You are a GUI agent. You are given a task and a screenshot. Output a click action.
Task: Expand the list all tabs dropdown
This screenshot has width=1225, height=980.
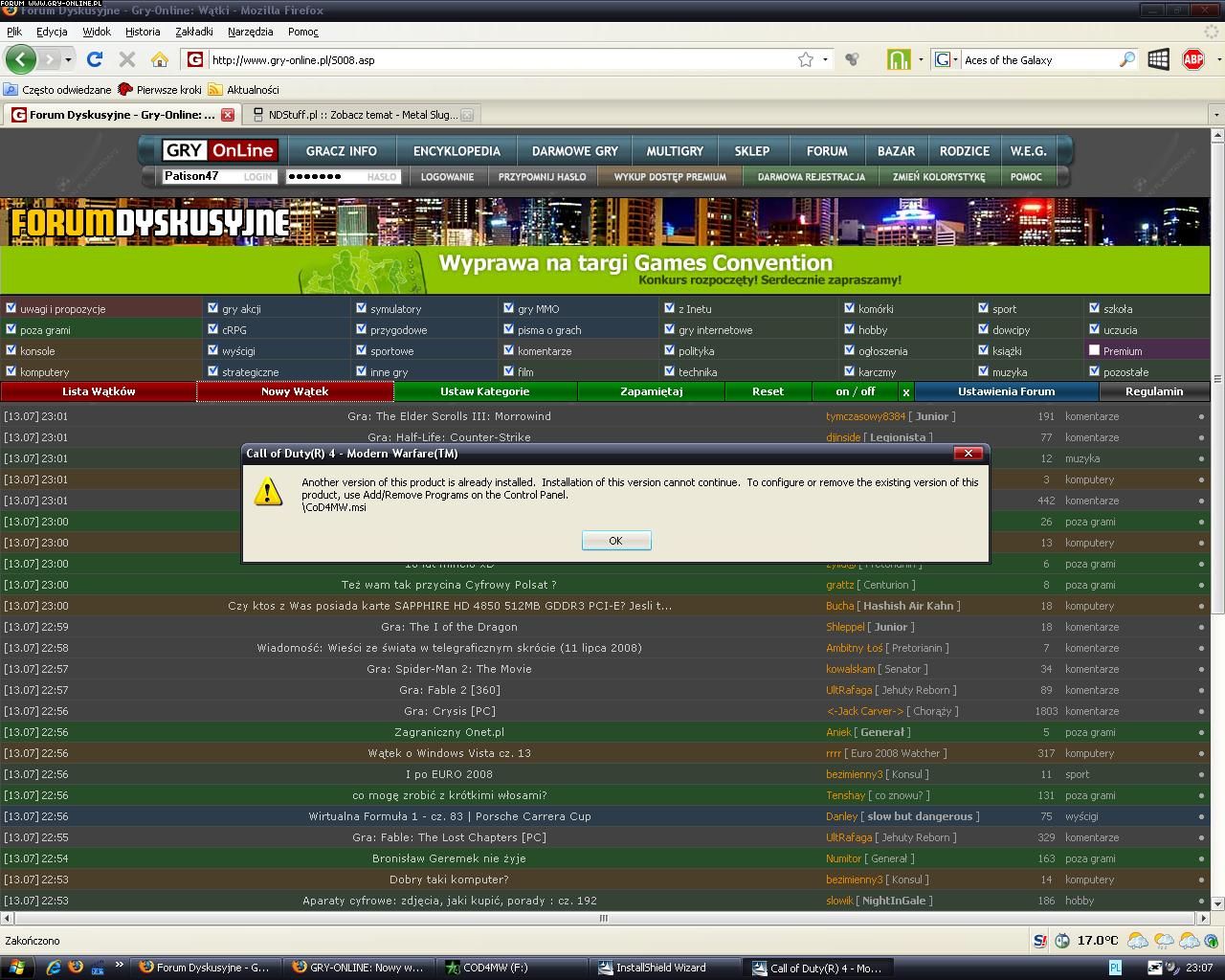(1216, 115)
